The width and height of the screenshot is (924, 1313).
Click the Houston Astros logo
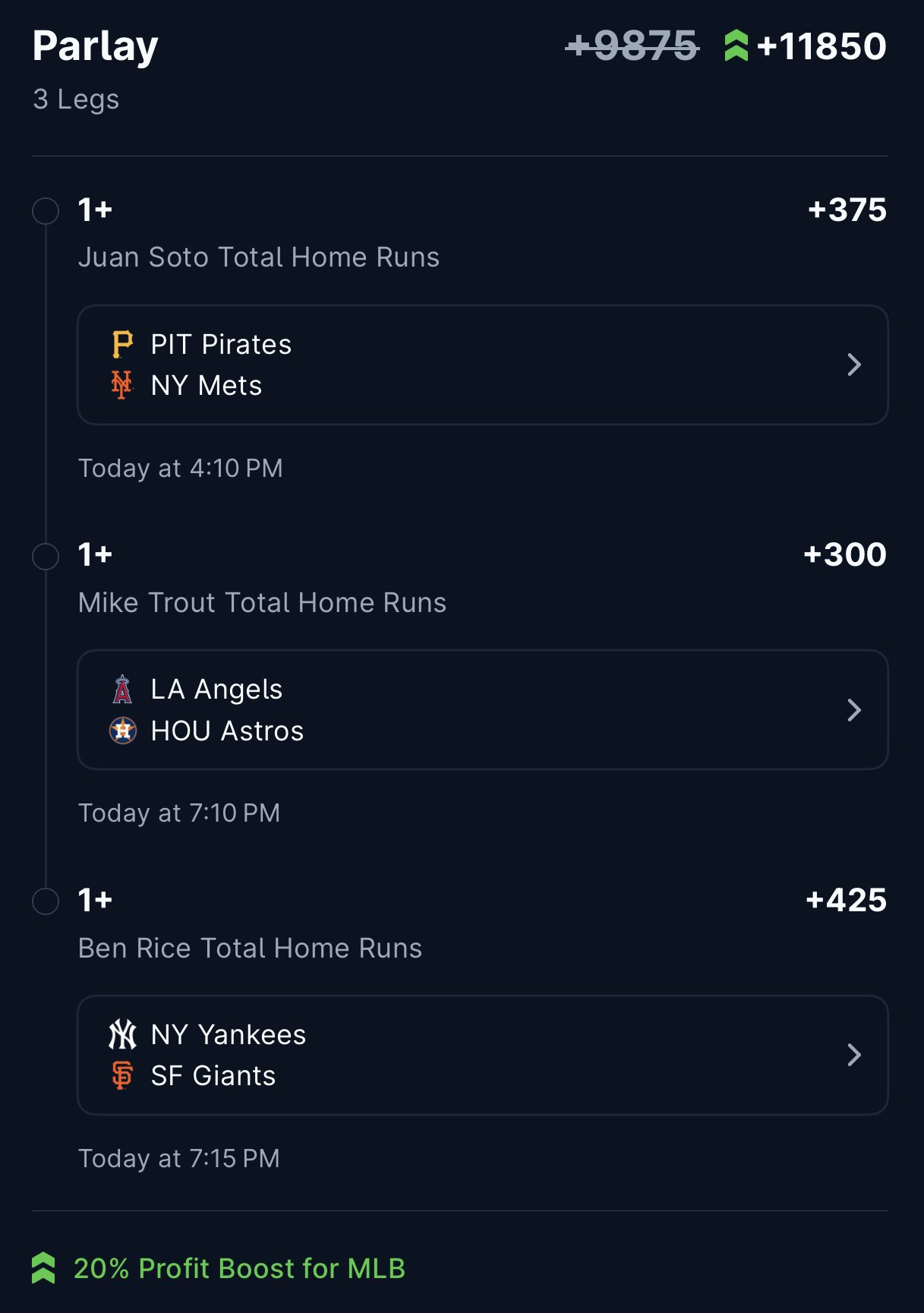pyautogui.click(x=122, y=731)
